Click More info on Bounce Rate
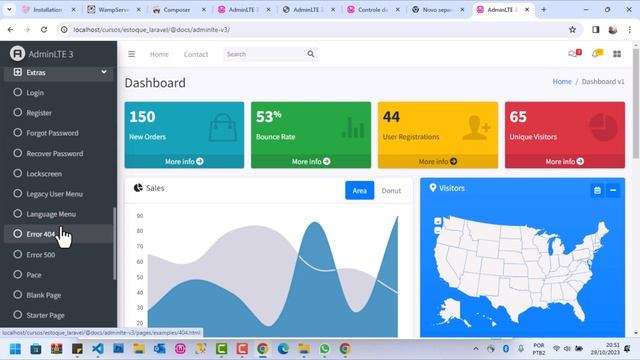Viewport: 640px width, 360px height. click(x=311, y=162)
